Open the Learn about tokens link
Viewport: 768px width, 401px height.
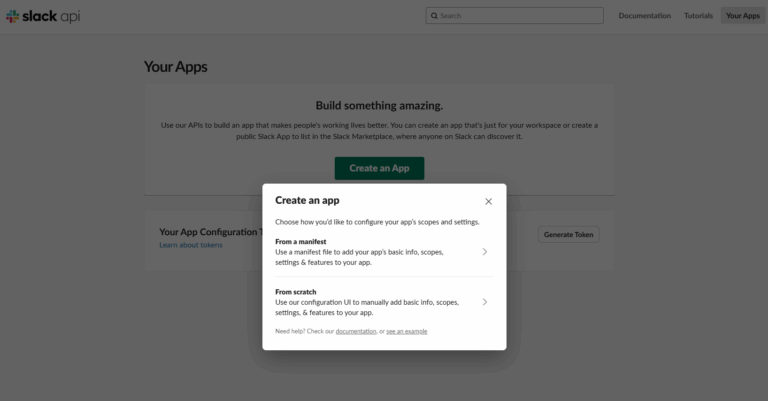pyautogui.click(x=191, y=245)
